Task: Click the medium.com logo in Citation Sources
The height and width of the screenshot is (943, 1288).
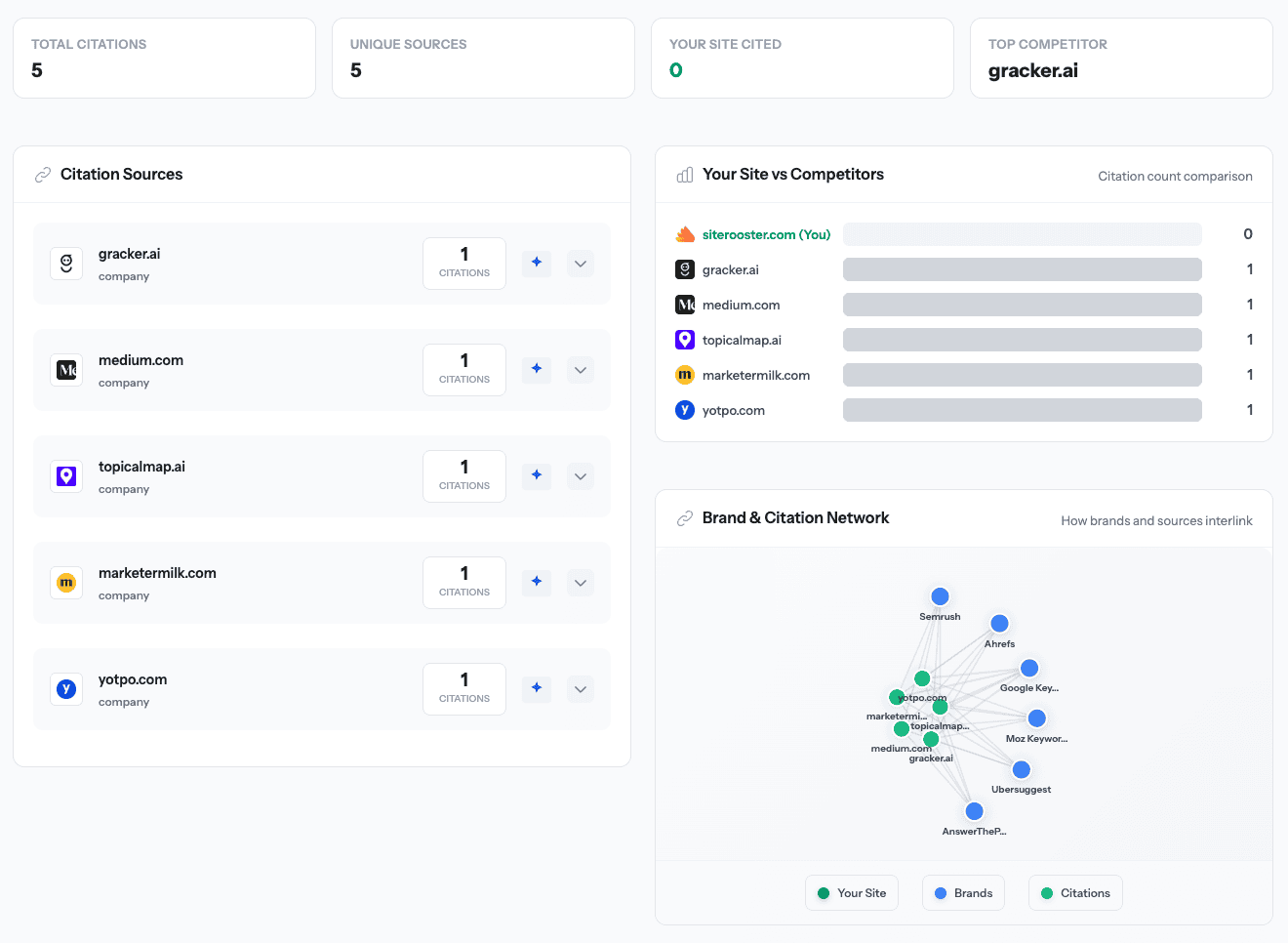Action: point(66,370)
